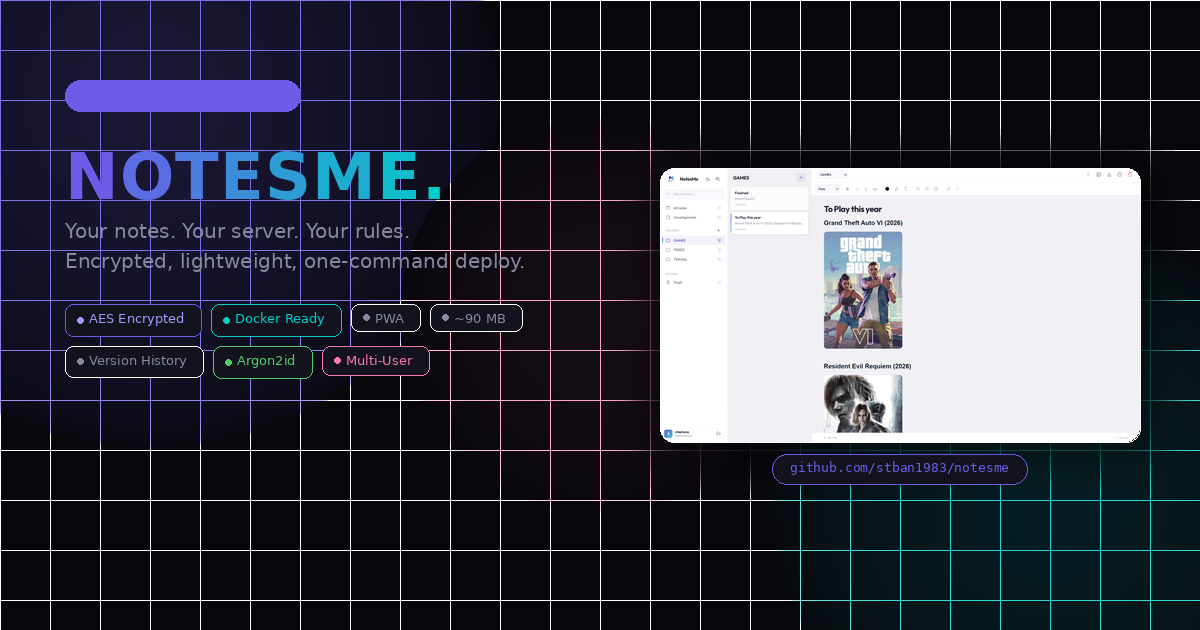Insert a horizontal rule
The image size is (1200, 630).
[x=957, y=188]
